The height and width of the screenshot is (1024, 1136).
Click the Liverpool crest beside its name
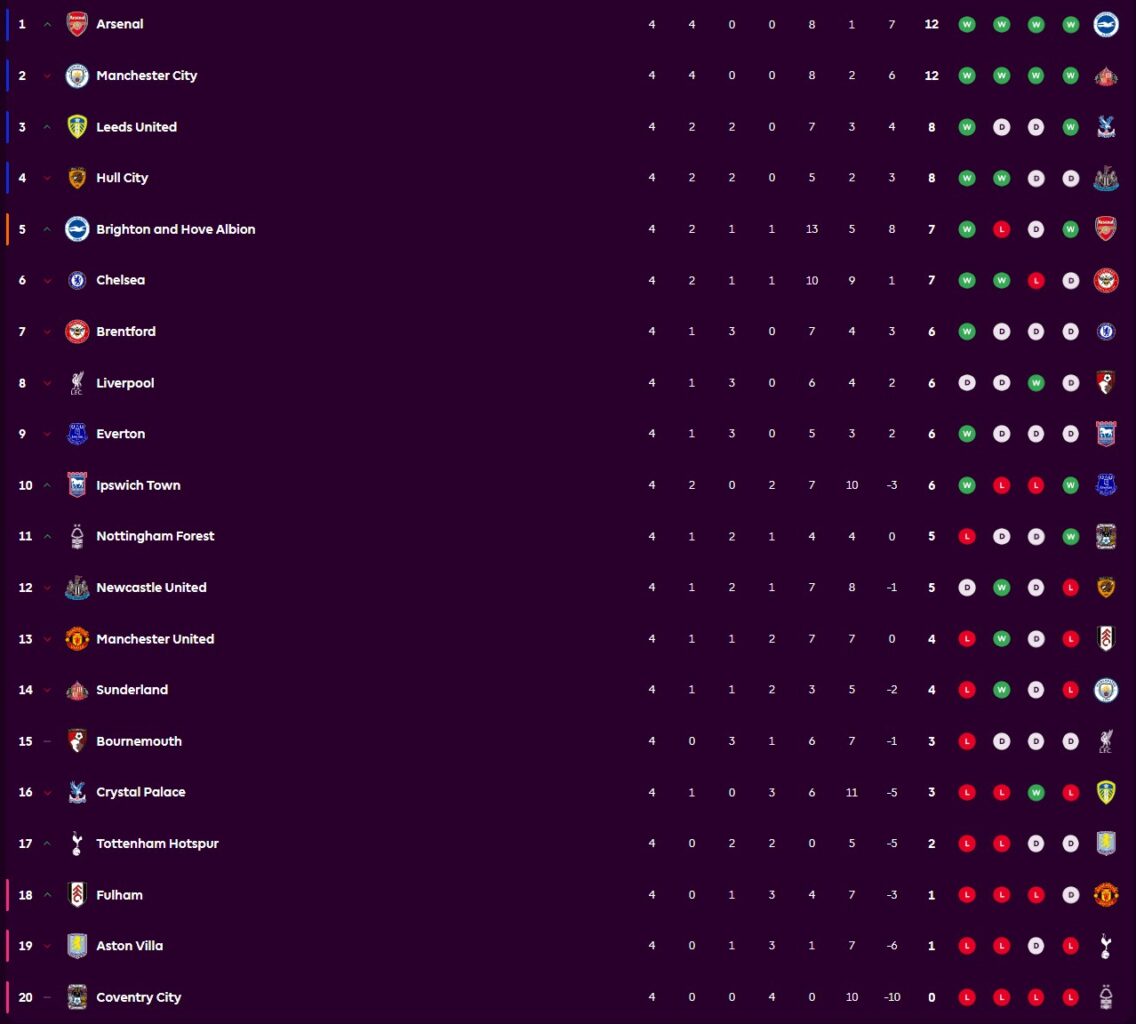(x=77, y=383)
